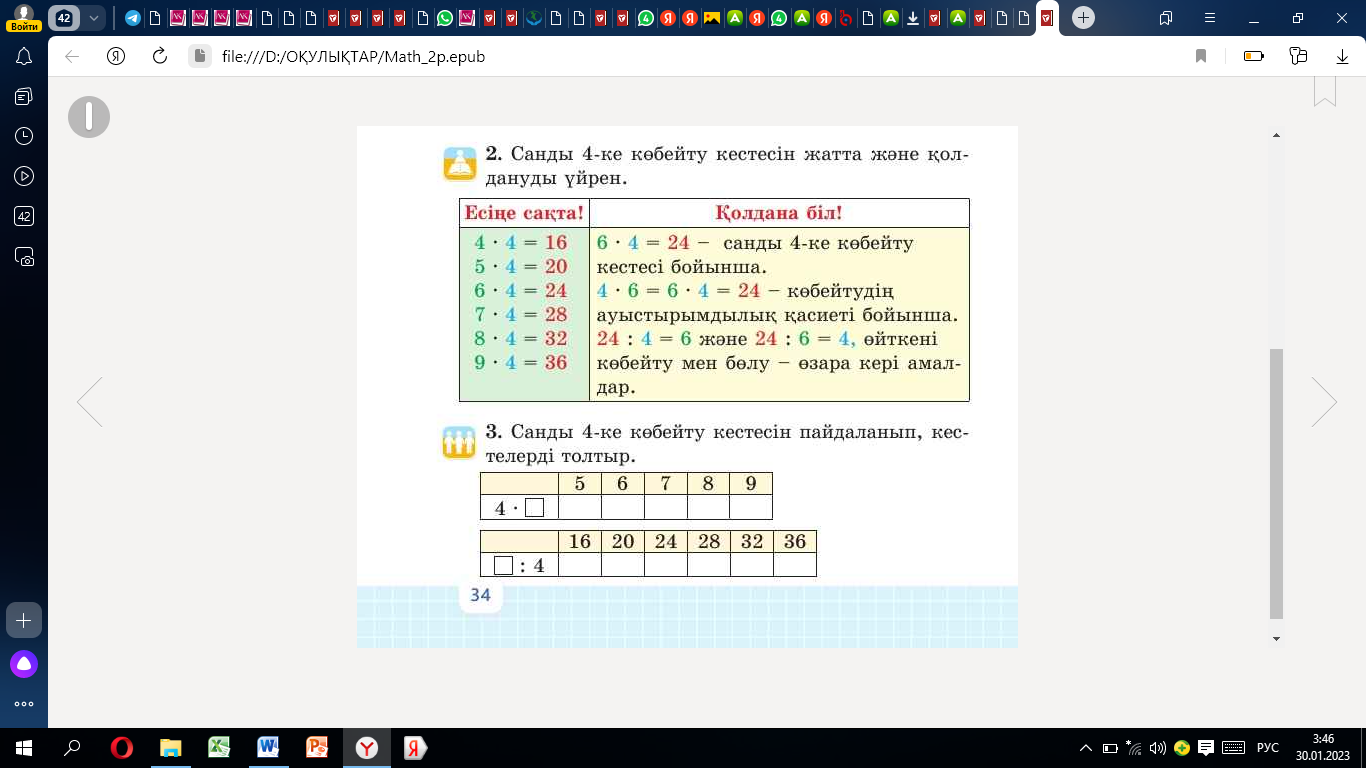Click the reader scrollbar down arrow

click(x=1276, y=638)
